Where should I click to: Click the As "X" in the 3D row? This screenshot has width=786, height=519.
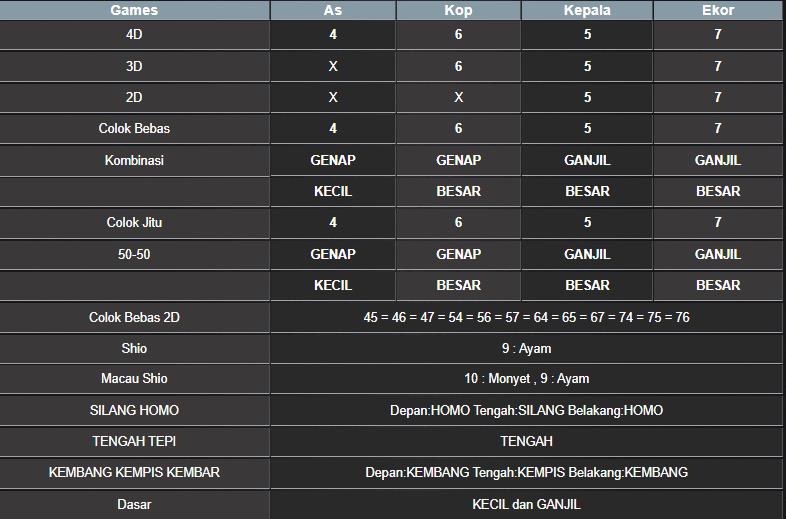pos(333,66)
